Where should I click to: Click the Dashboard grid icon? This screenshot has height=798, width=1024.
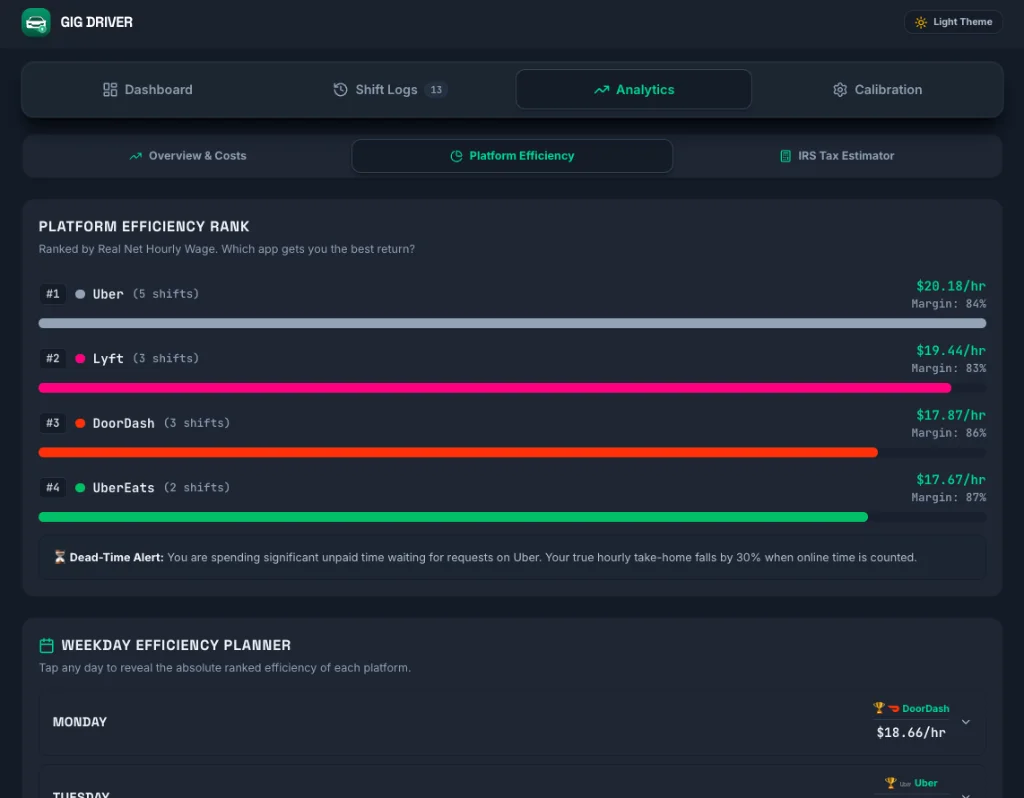coord(110,89)
